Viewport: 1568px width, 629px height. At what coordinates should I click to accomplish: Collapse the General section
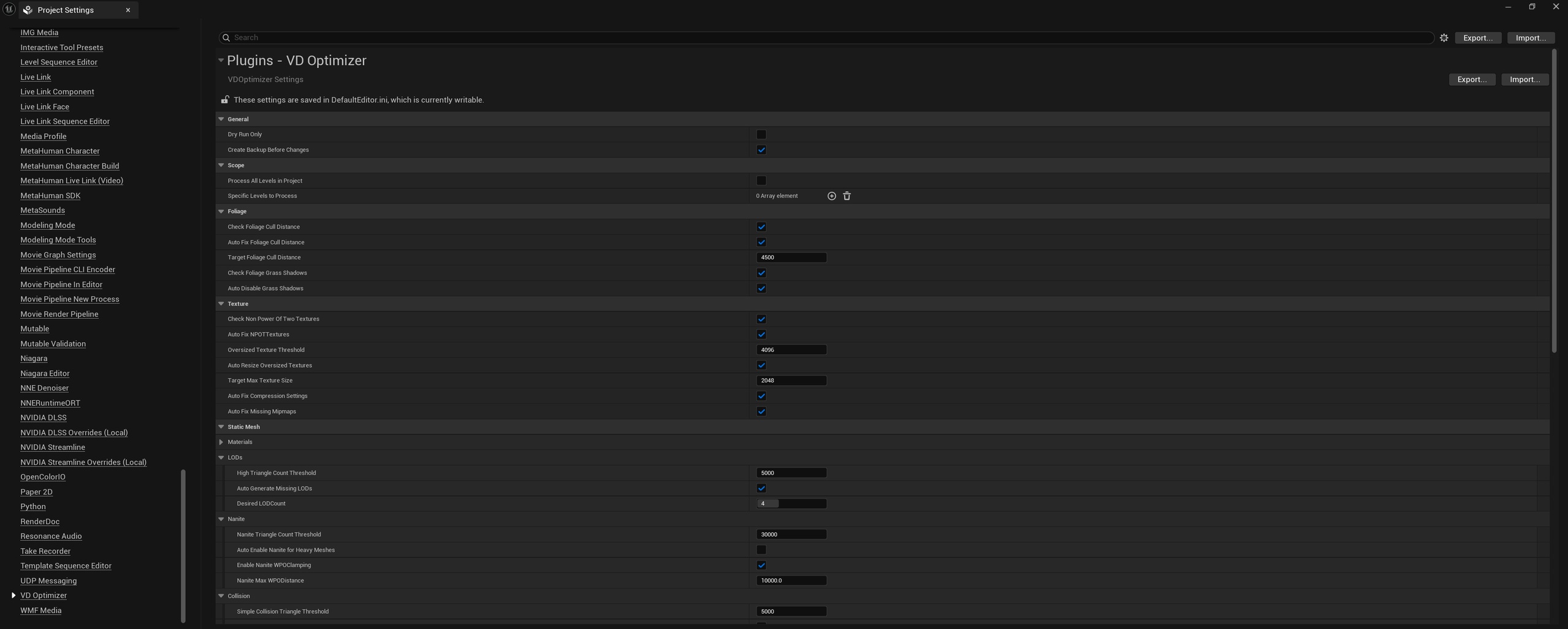coord(221,119)
